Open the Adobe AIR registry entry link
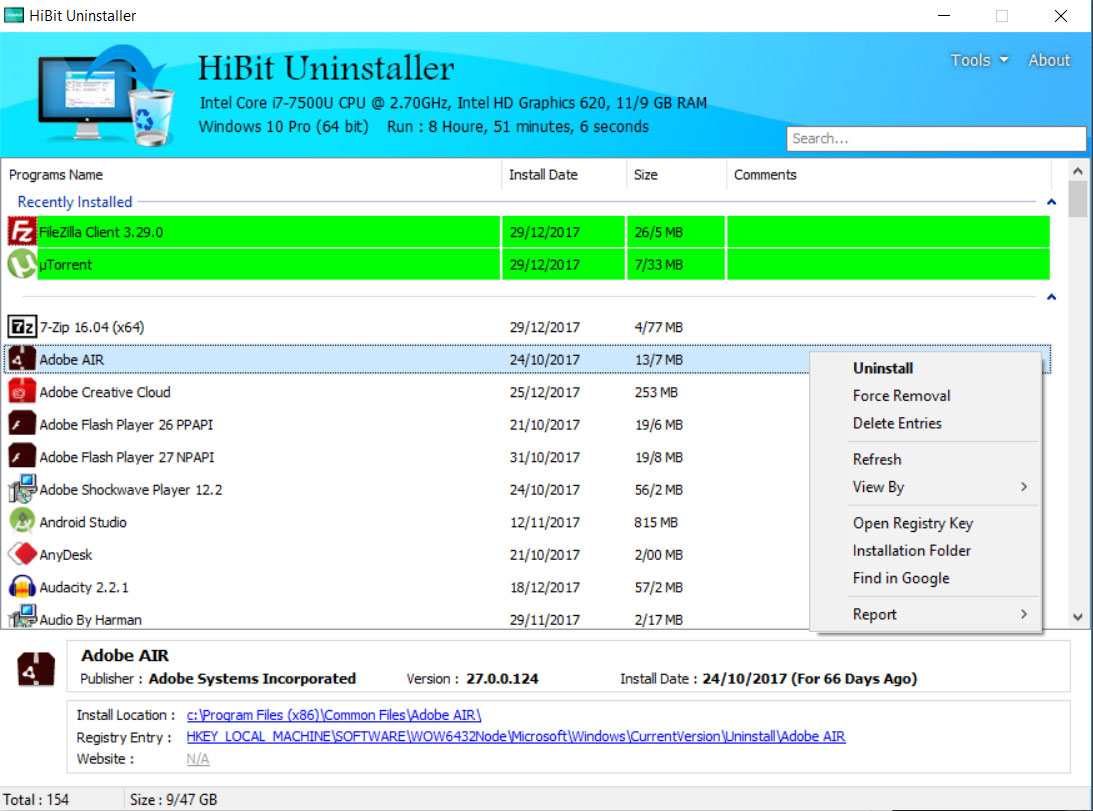The height and width of the screenshot is (811, 1093). 515,737
